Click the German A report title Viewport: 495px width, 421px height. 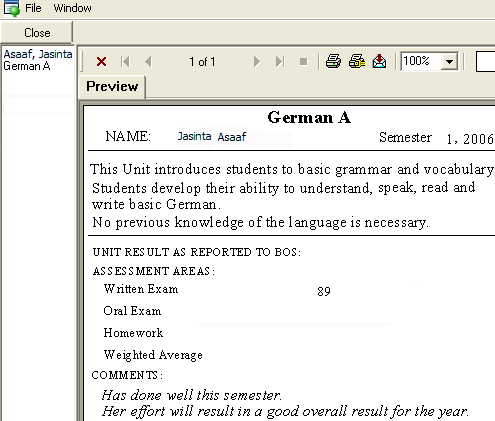(309, 117)
